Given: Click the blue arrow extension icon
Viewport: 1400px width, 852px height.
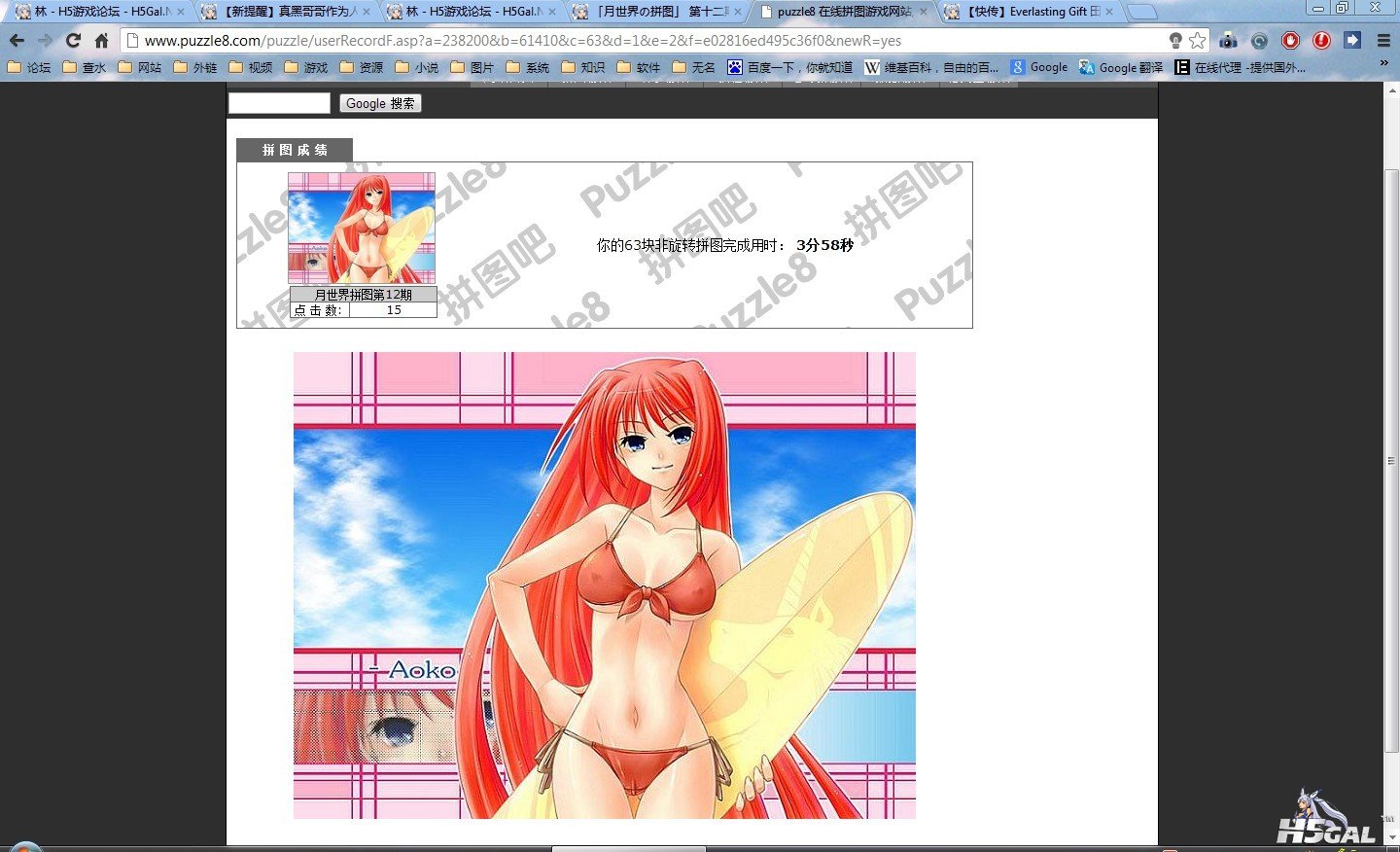Looking at the screenshot, I should tap(1352, 40).
